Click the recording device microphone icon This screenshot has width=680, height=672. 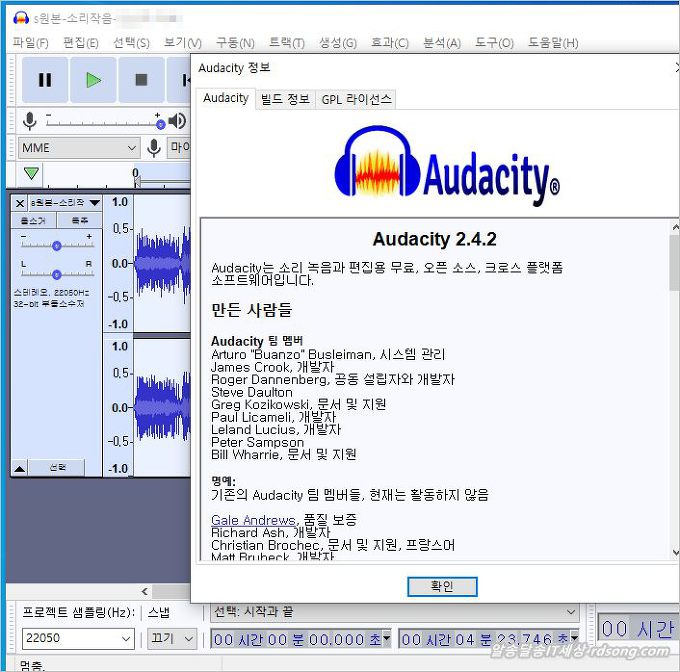click(x=154, y=148)
